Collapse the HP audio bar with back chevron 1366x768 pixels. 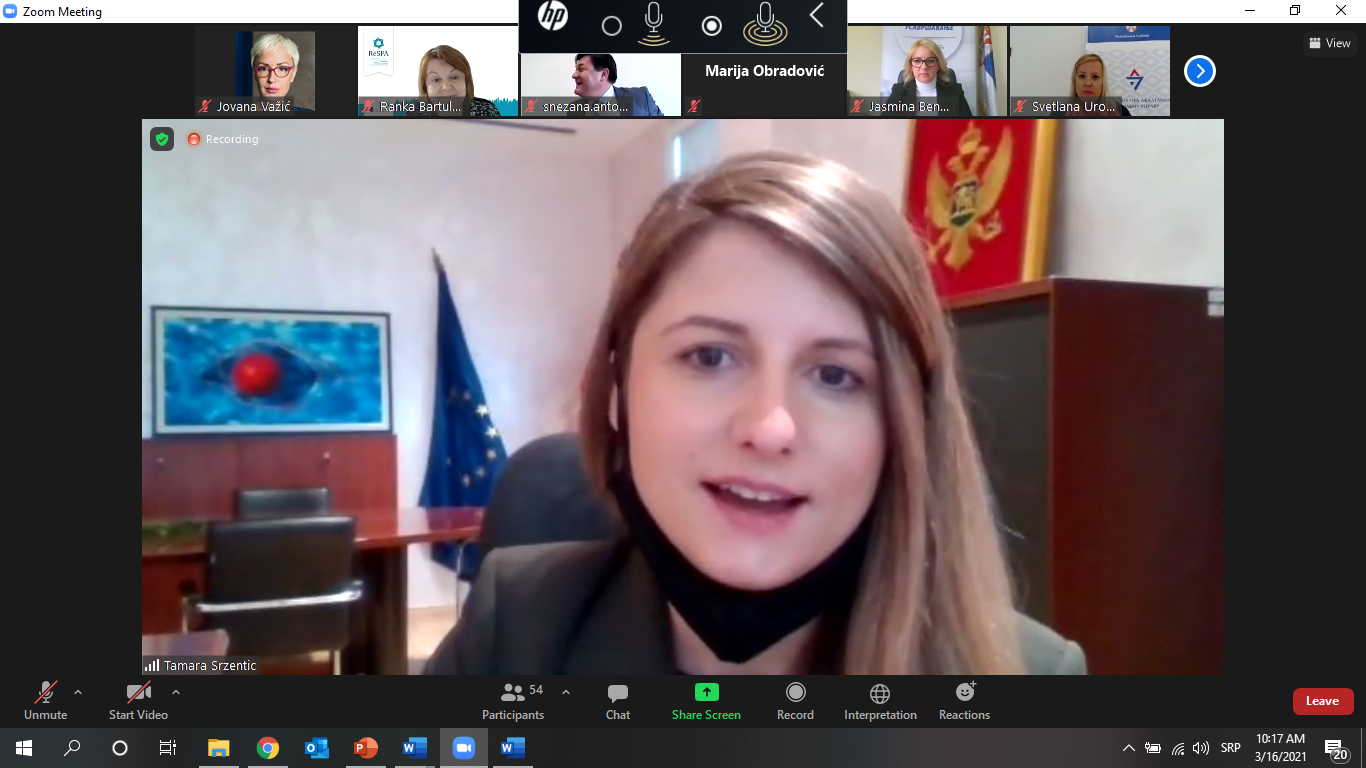[x=817, y=16]
